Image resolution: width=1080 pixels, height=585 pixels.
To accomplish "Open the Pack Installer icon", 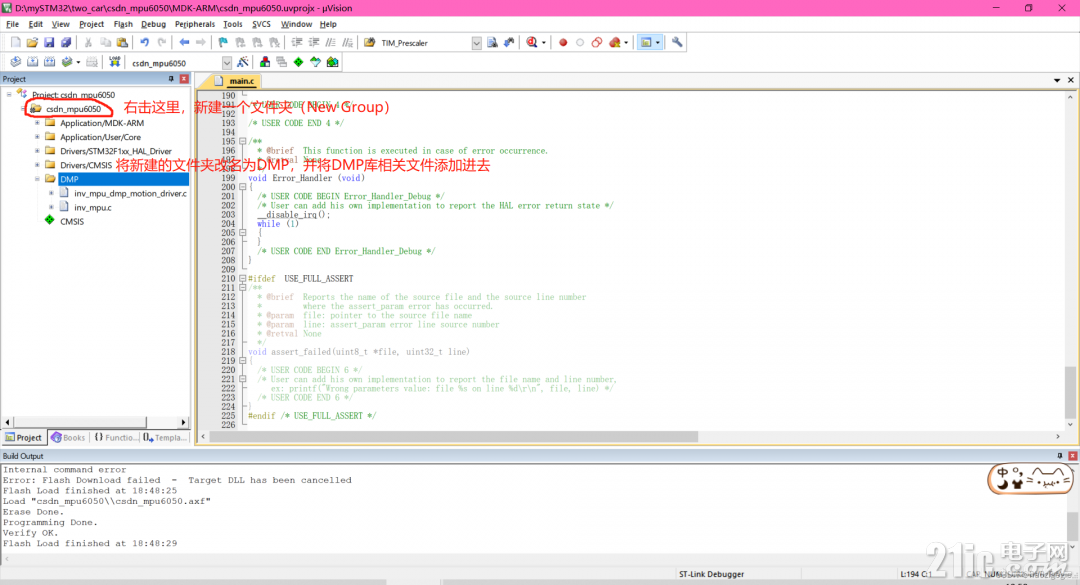I will 333,62.
